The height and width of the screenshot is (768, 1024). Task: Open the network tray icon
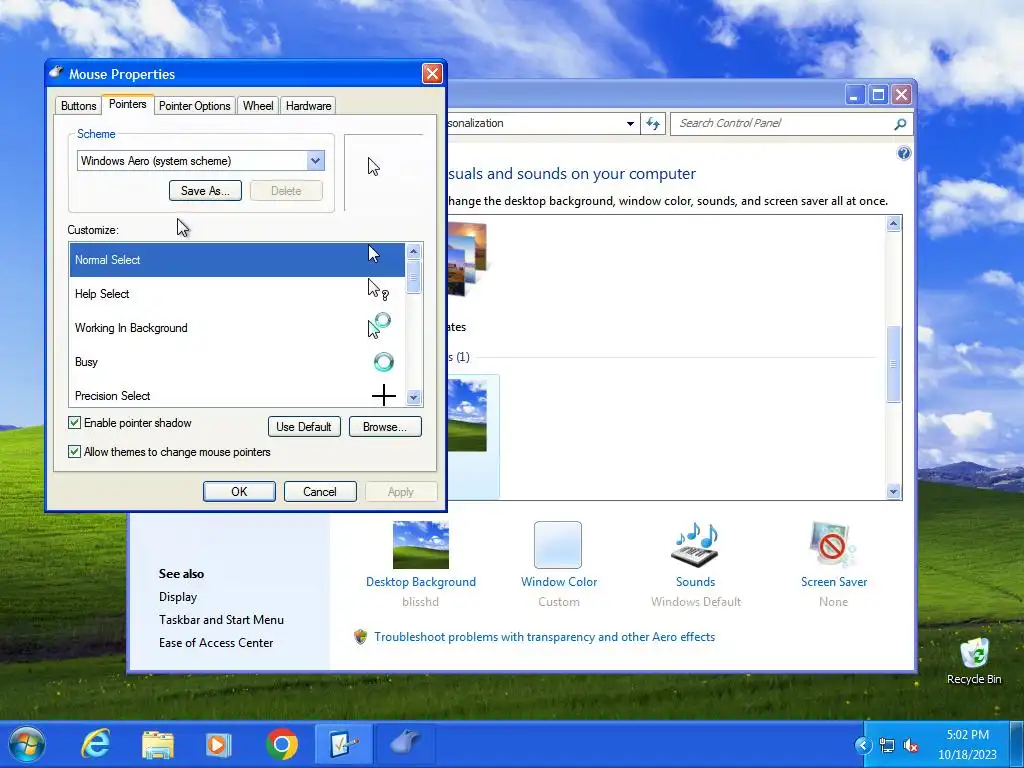coord(887,745)
